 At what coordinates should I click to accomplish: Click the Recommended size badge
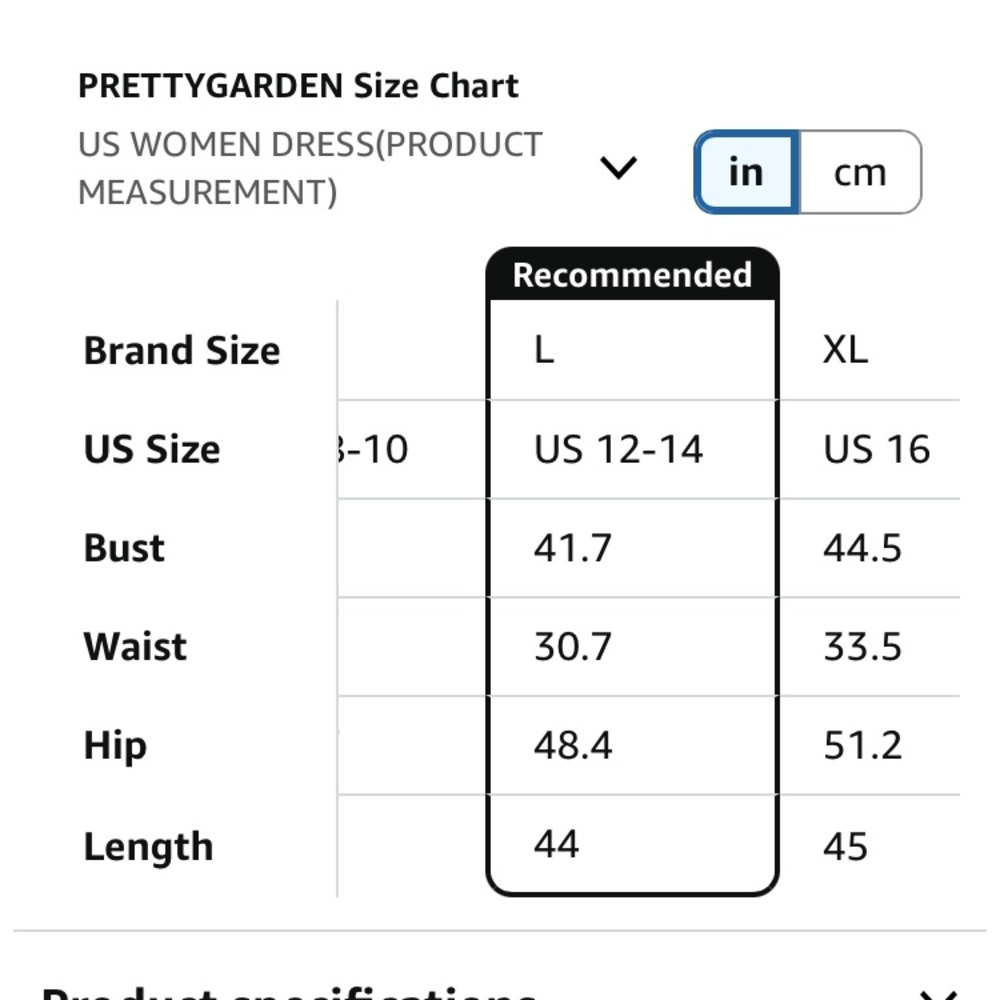point(632,275)
